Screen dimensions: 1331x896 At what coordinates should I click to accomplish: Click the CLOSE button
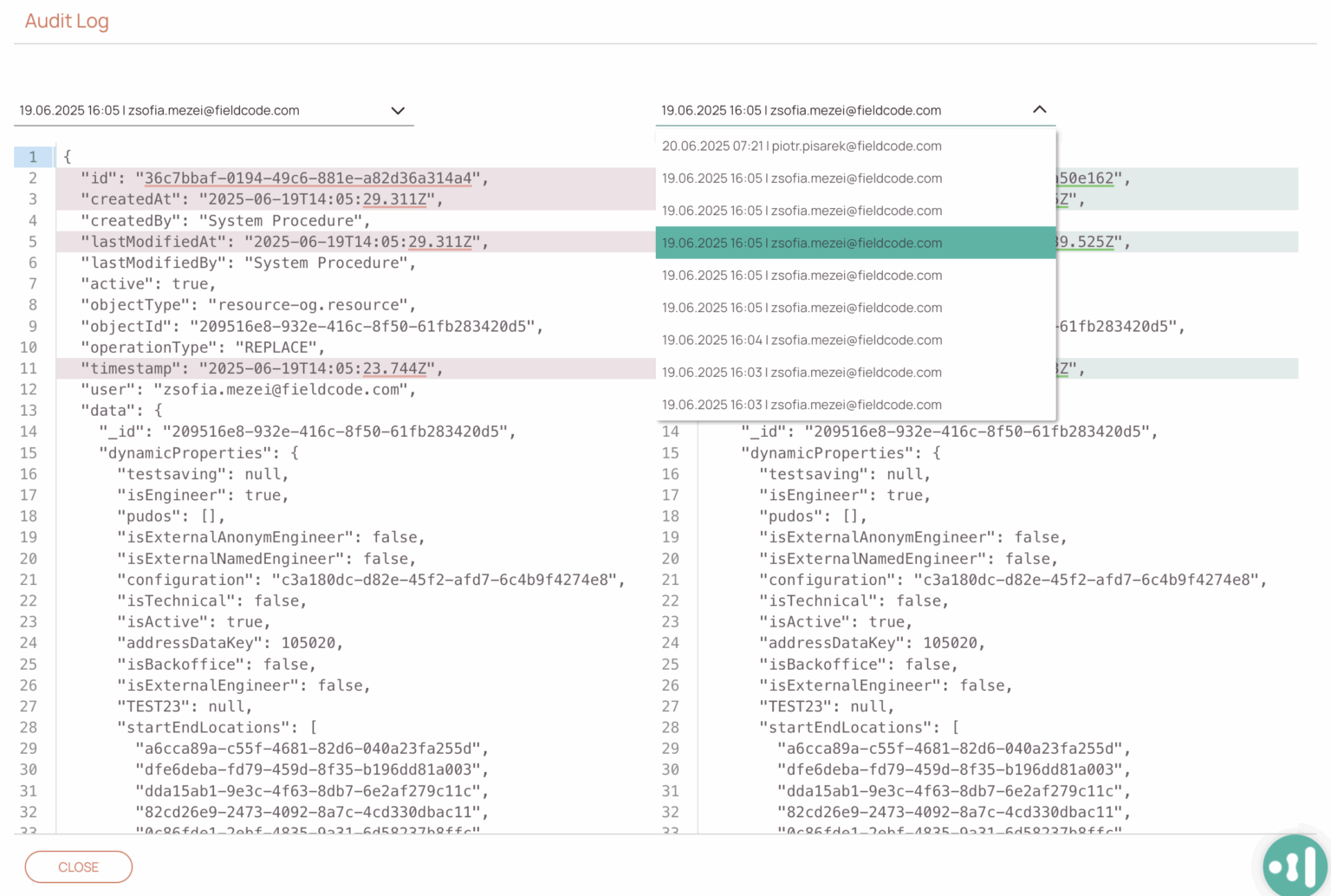[x=78, y=867]
